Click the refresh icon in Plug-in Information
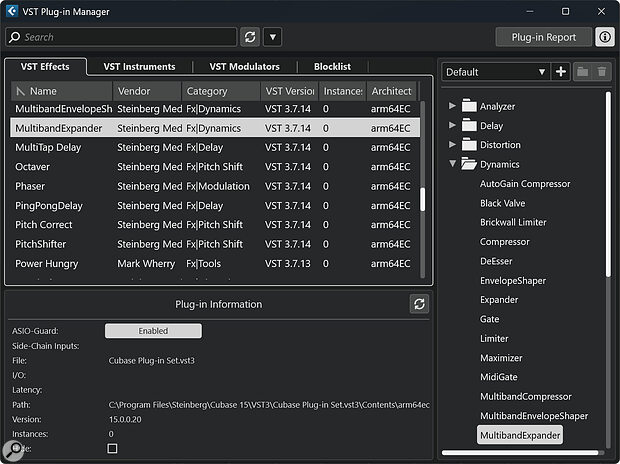Screen dimensions: 620x464 (419, 304)
